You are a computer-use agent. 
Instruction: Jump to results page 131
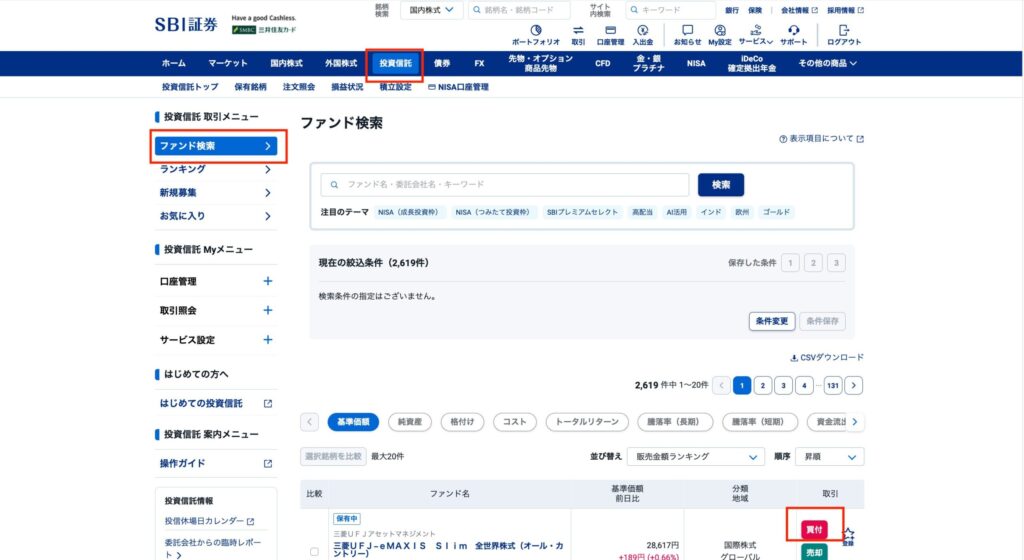tap(833, 386)
